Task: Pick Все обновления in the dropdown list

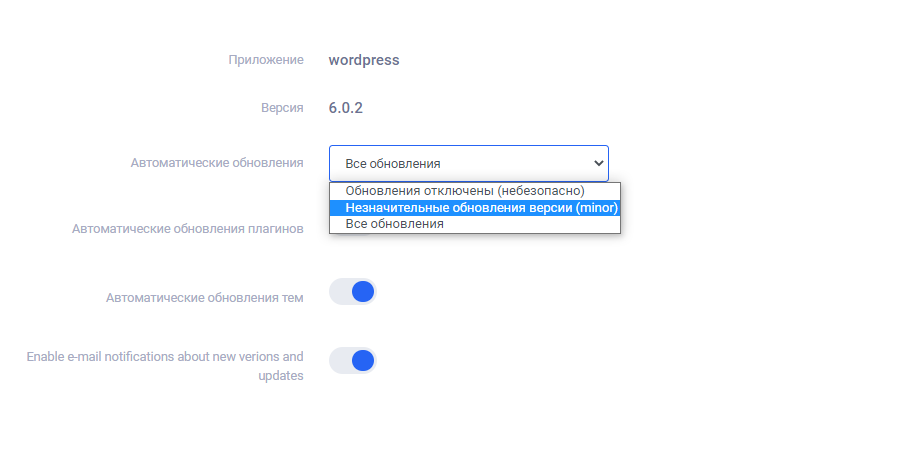Action: coord(474,224)
